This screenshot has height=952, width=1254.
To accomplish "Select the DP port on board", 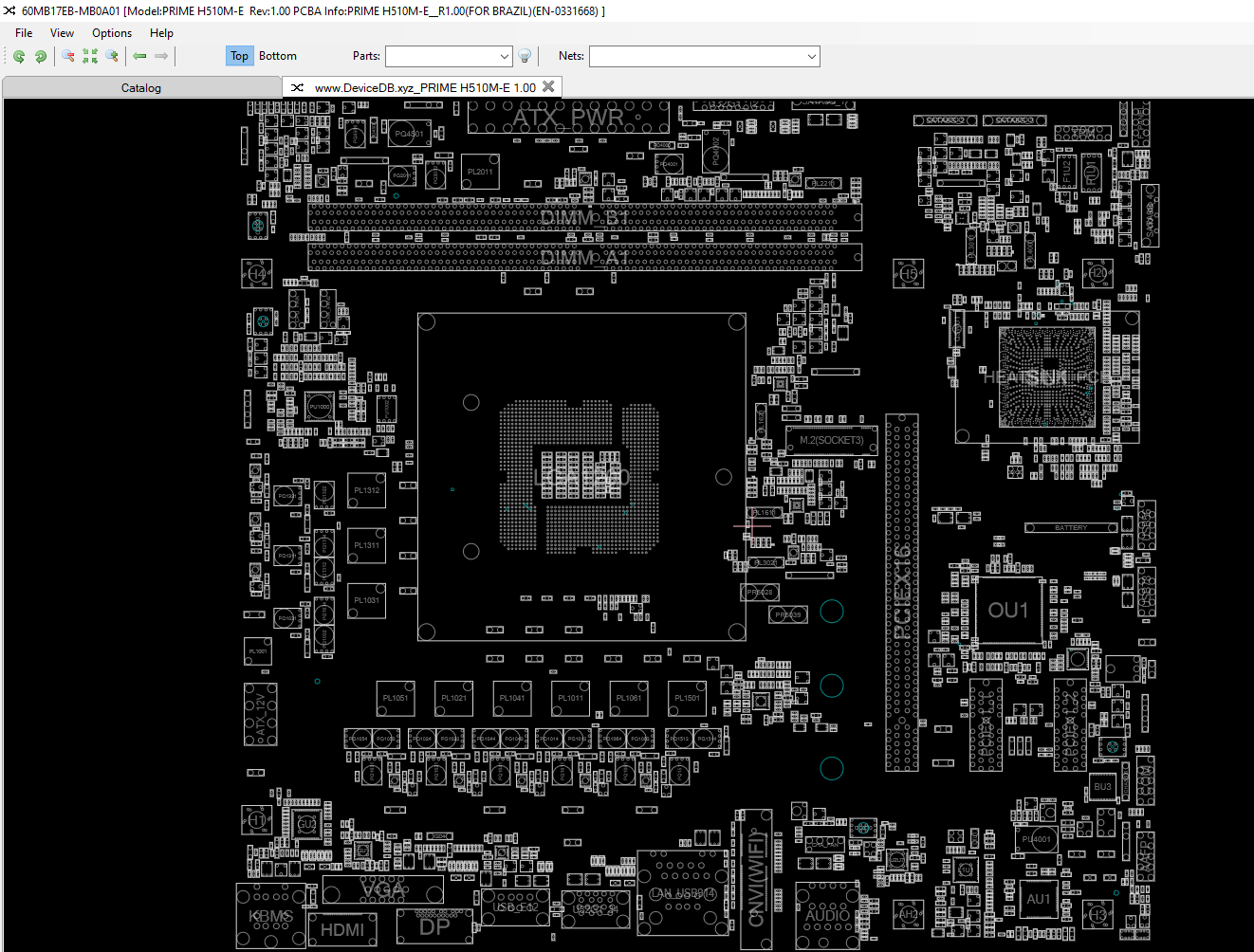I will tap(434, 927).
